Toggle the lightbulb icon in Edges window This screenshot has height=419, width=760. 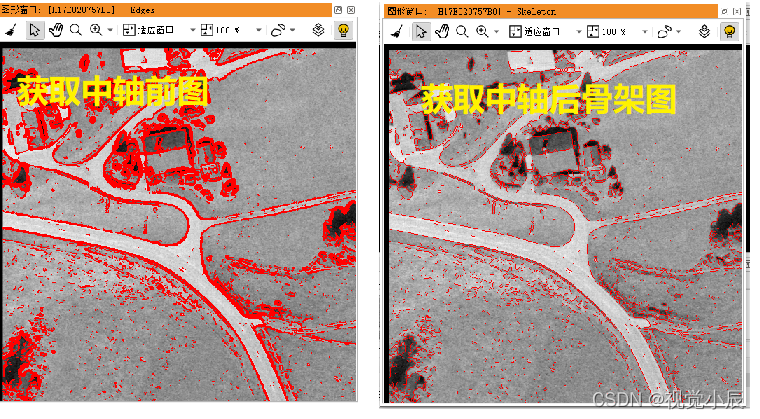click(343, 30)
